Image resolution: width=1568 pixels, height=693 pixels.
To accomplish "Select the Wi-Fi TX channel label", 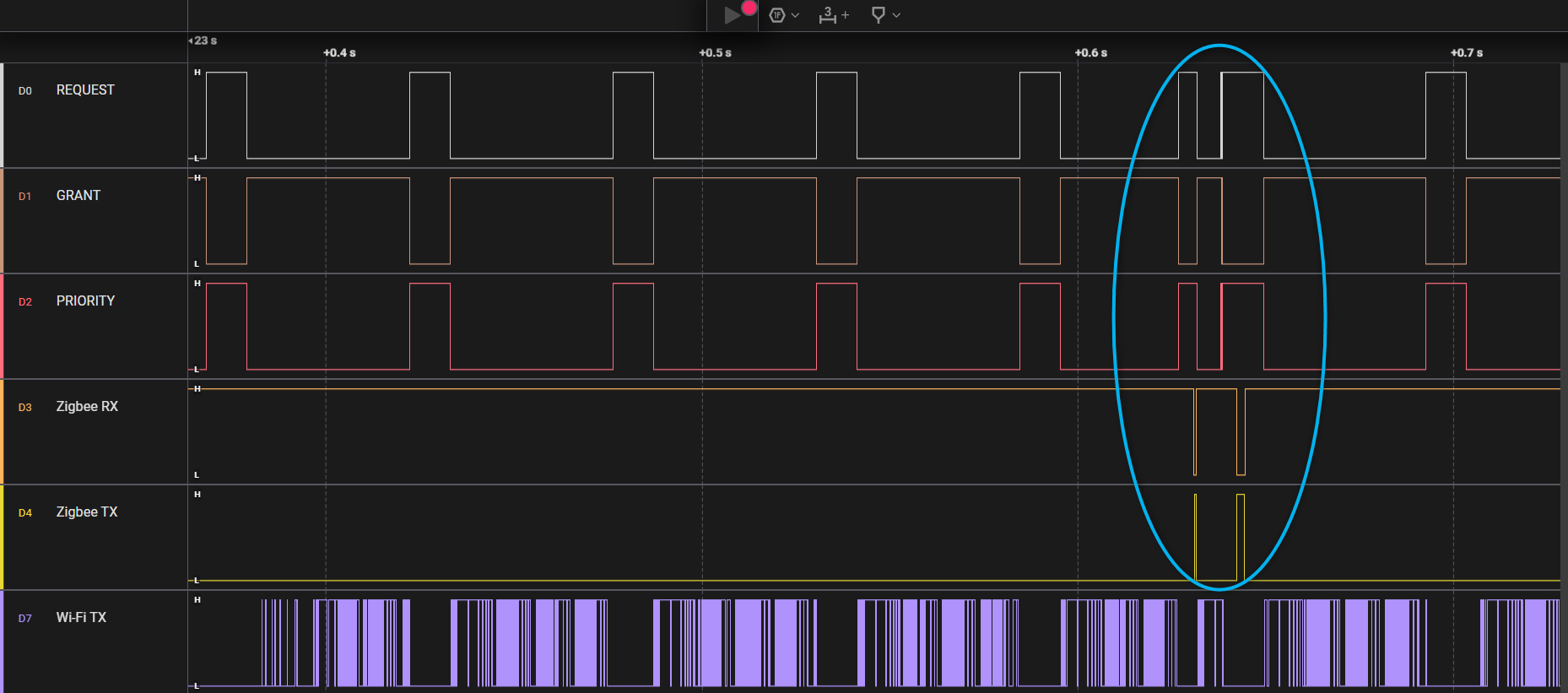I will (x=81, y=618).
